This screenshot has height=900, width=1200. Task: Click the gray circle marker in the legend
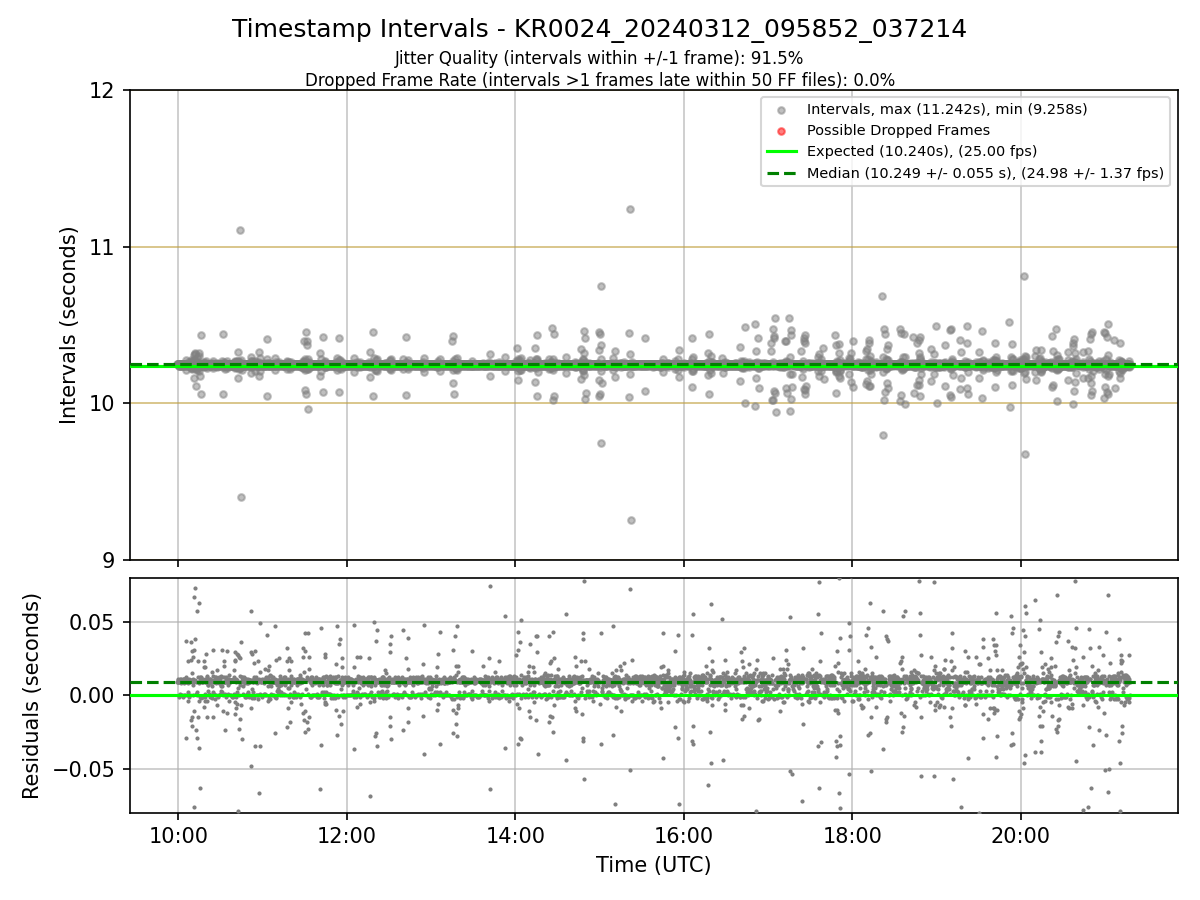point(781,110)
